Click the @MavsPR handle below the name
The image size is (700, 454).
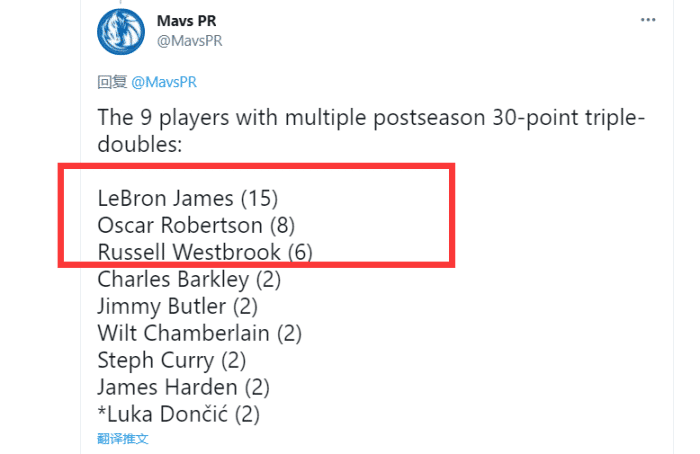pyautogui.click(x=191, y=41)
